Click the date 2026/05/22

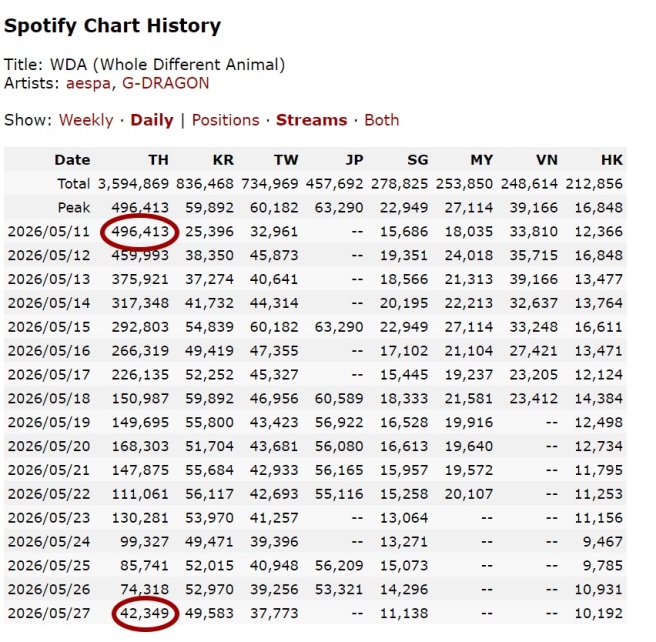pos(49,494)
